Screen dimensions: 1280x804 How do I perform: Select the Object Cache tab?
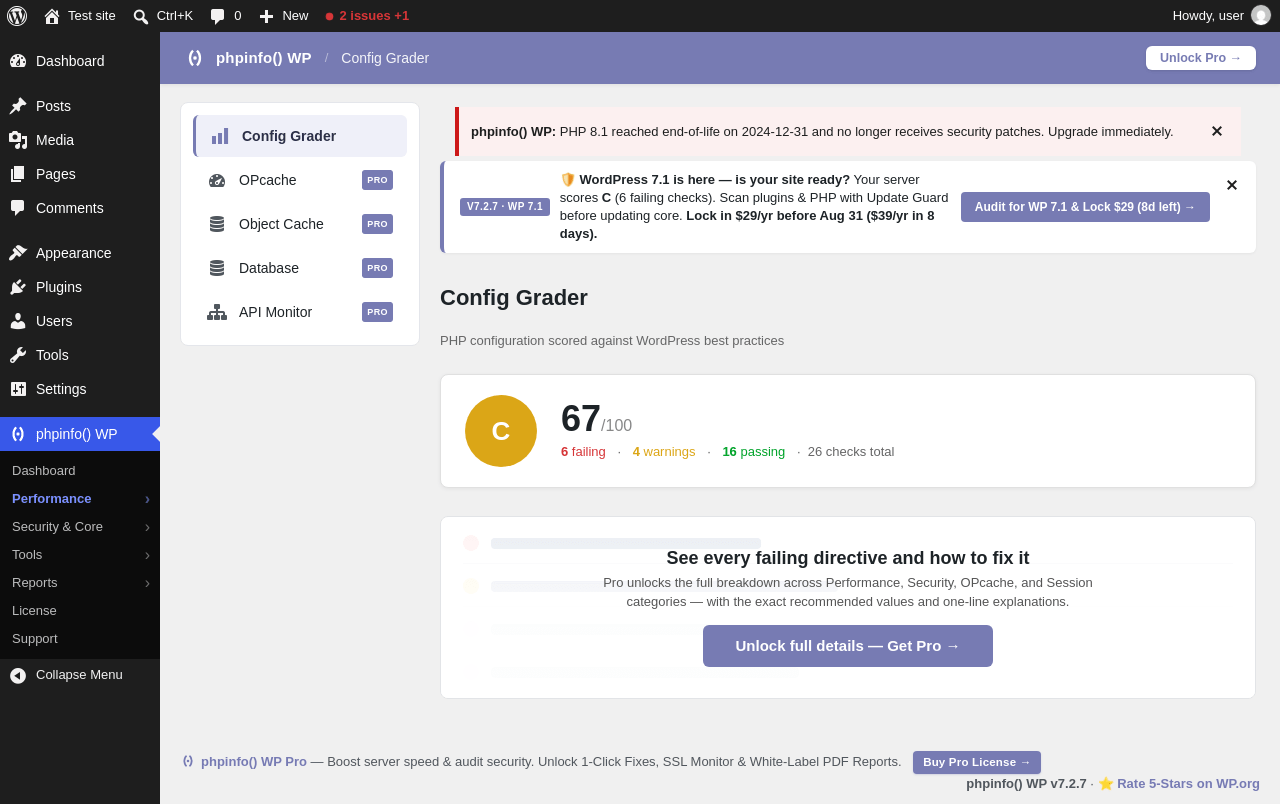point(300,224)
